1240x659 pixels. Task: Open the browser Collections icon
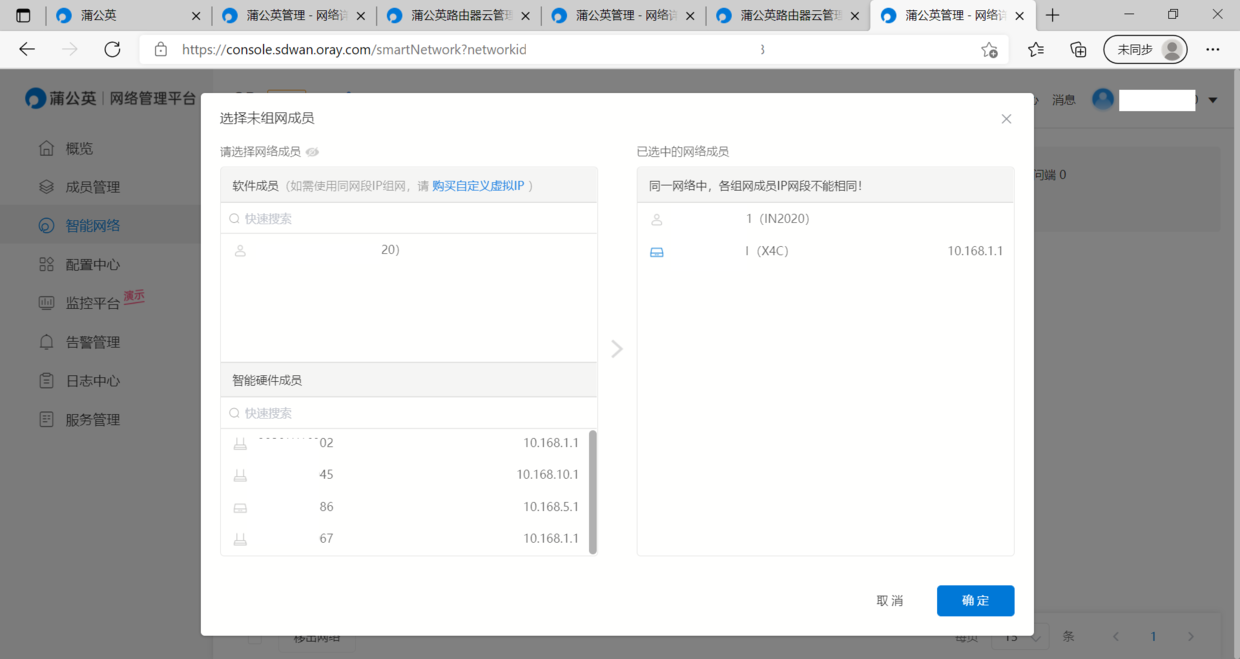coord(1078,50)
